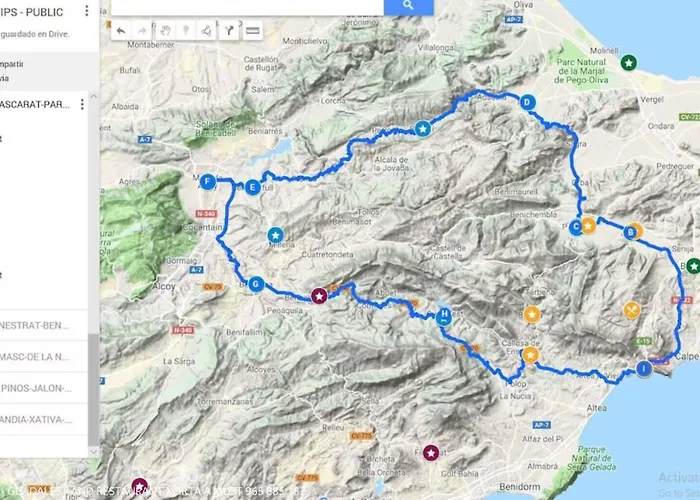This screenshot has width=700, height=500.
Task: Click the layer panel scroll-up arrow
Action: click(x=93, y=96)
